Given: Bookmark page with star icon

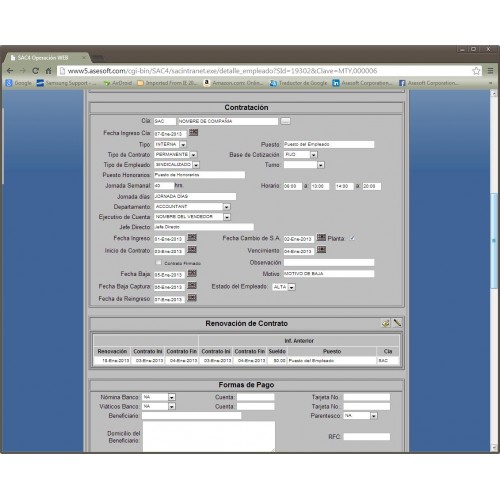Looking at the screenshot, I should pos(476,71).
